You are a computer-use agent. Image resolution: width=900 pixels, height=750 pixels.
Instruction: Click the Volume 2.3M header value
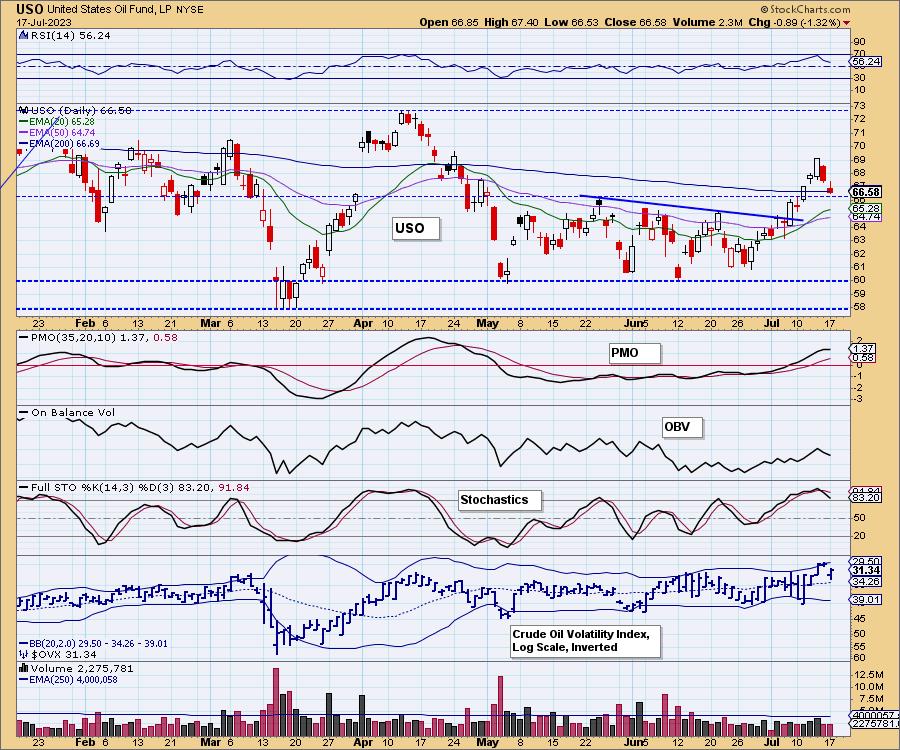(708, 22)
